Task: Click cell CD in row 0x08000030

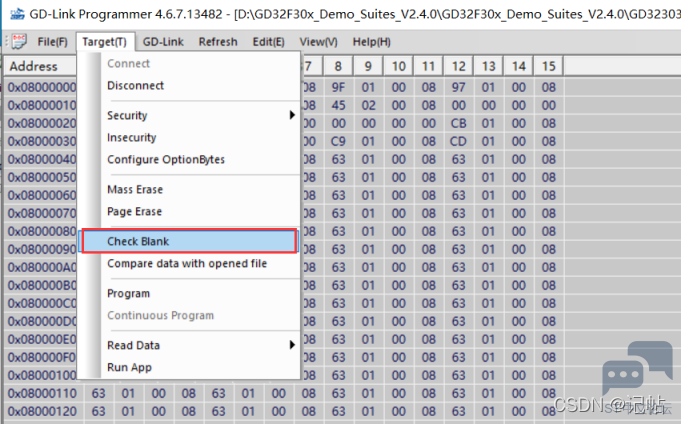Action: pyautogui.click(x=458, y=141)
